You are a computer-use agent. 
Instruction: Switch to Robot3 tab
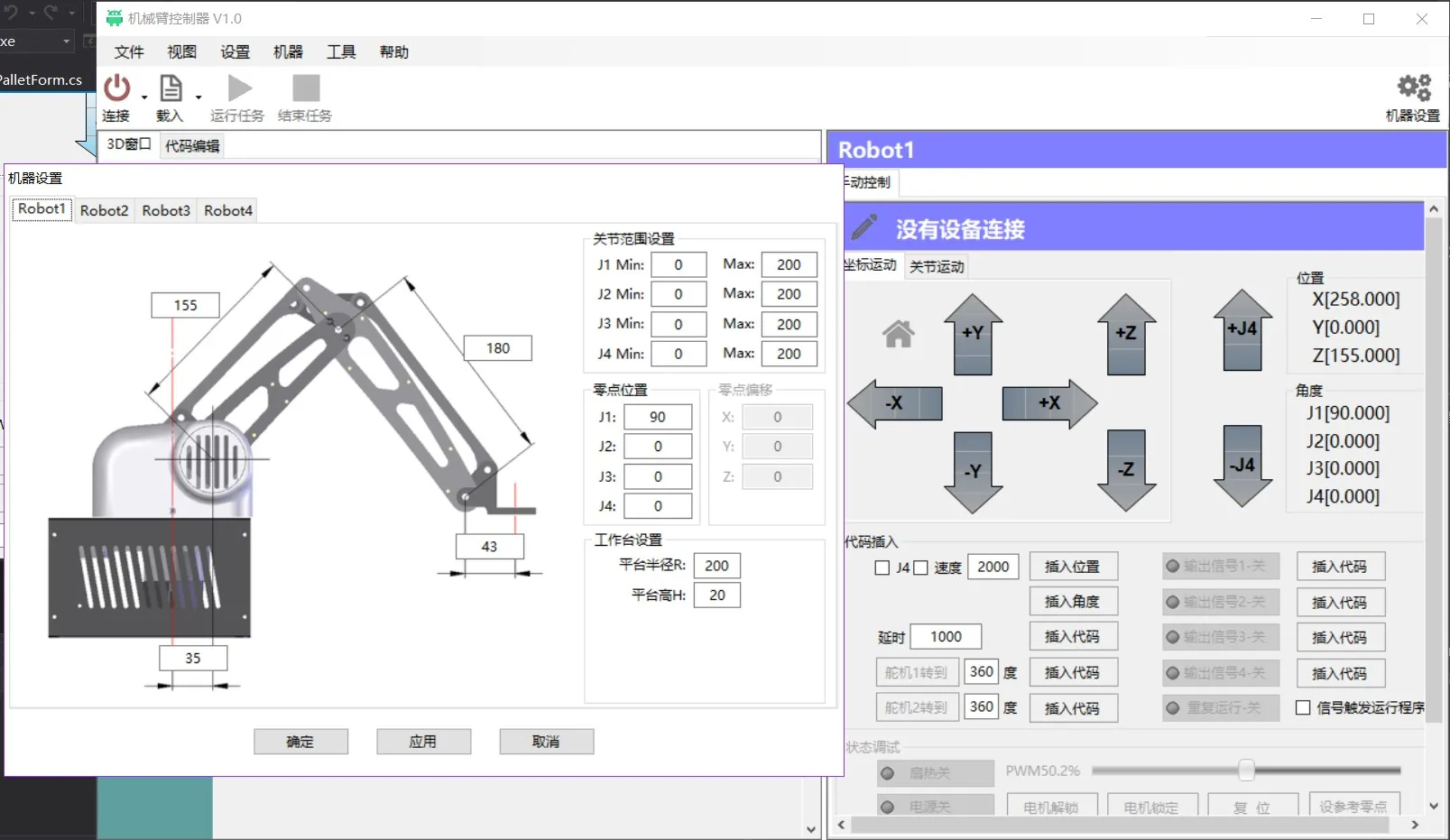tap(166, 210)
